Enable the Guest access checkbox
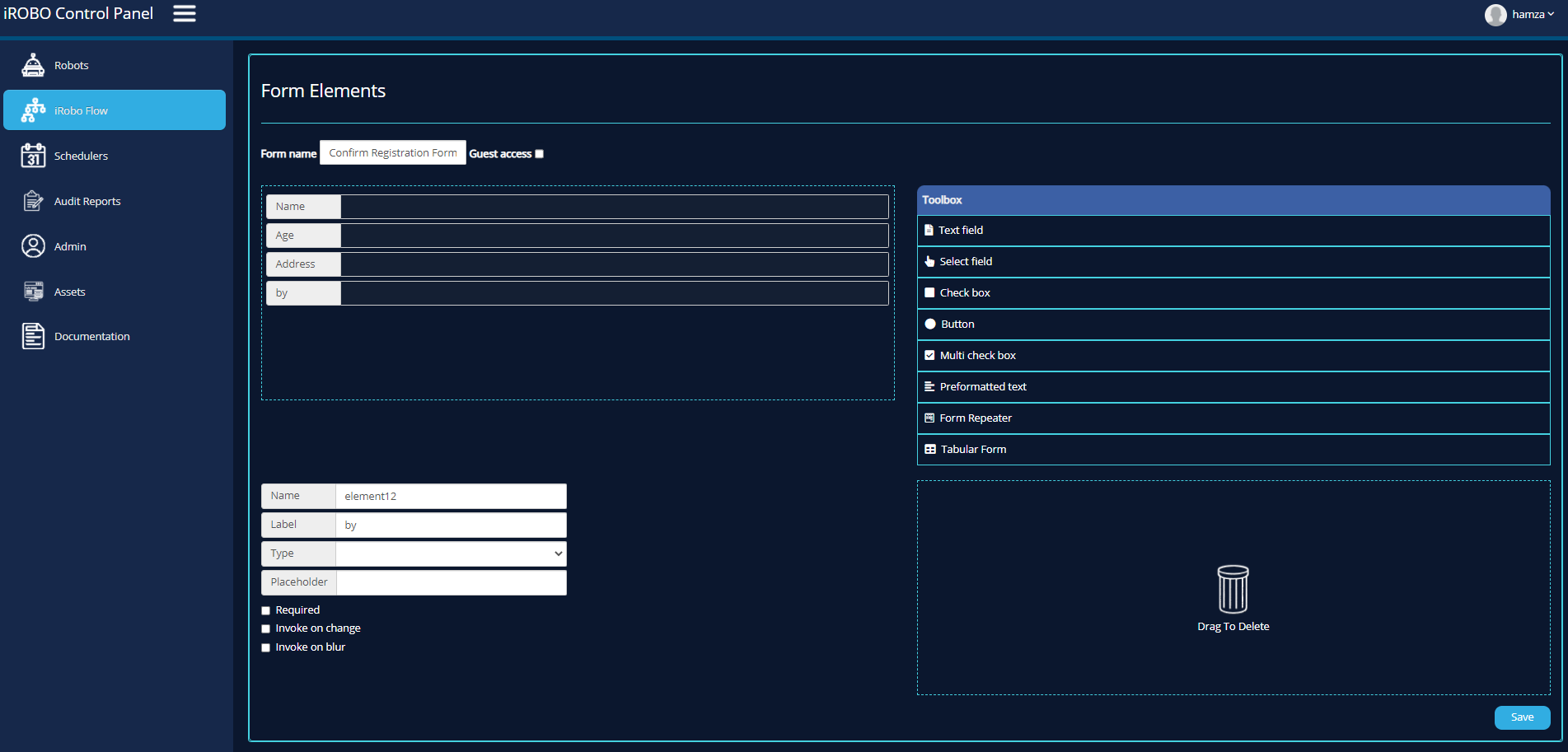This screenshot has height=752, width=1568. point(540,154)
